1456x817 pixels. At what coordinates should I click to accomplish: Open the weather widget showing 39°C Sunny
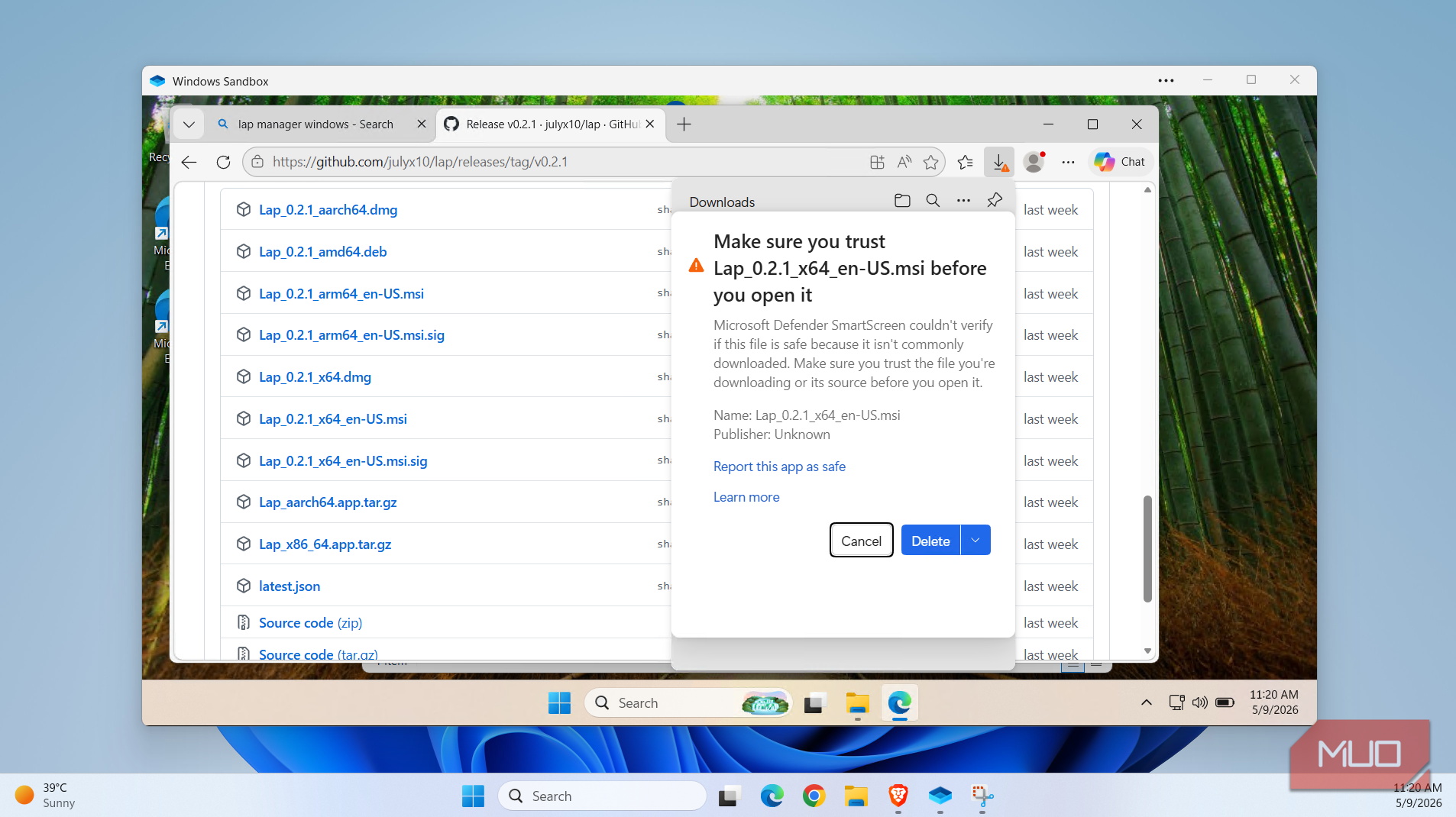pos(46,796)
